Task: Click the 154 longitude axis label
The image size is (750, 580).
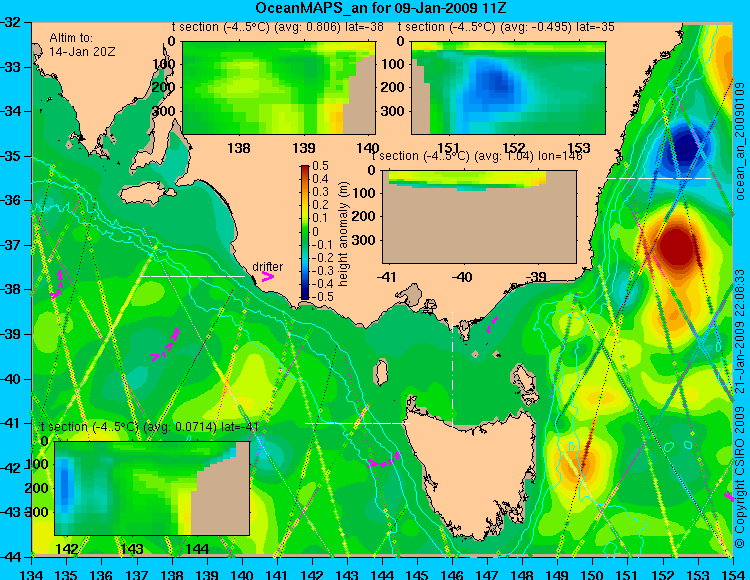Action: tap(733, 574)
